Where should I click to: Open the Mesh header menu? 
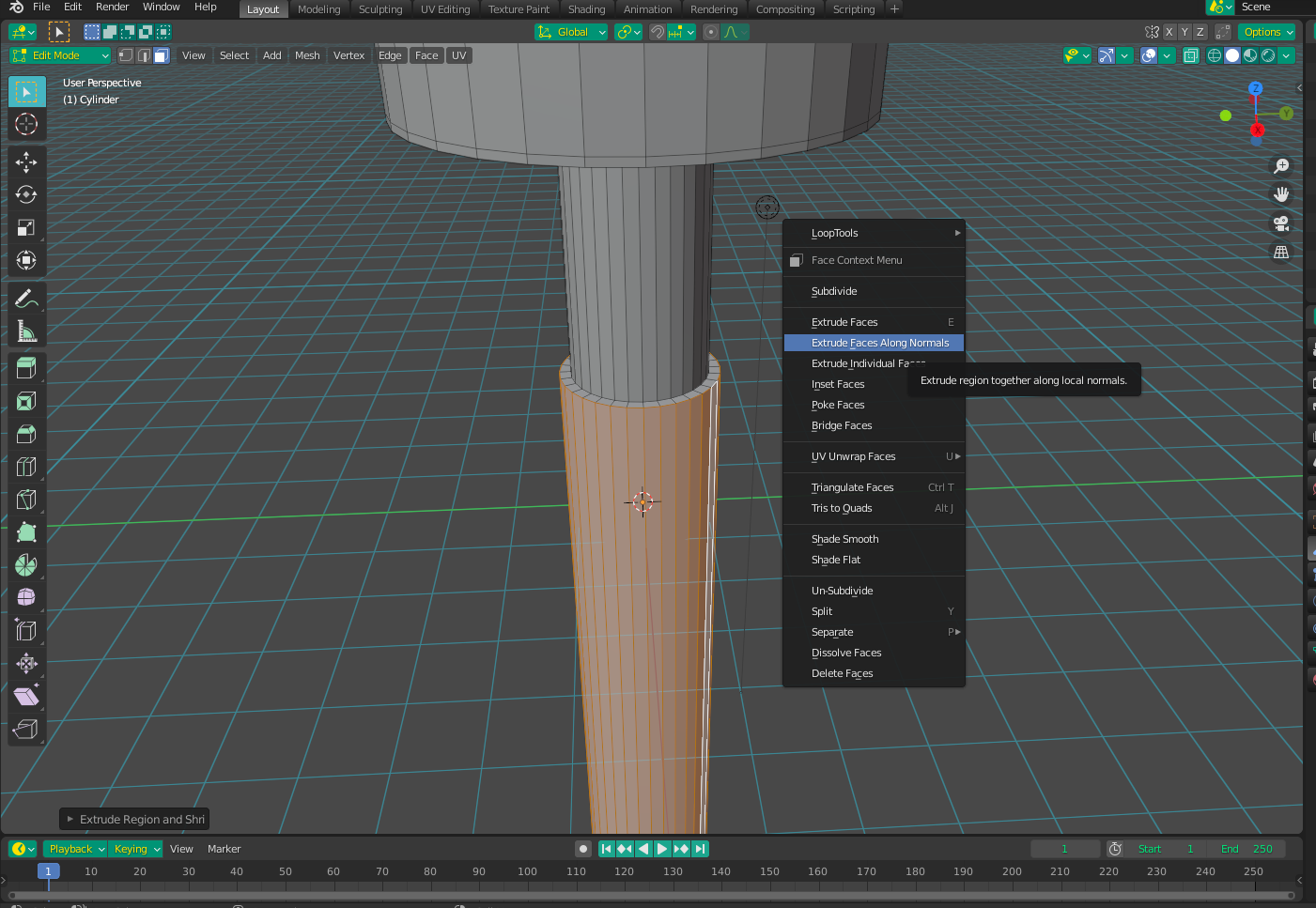point(307,55)
